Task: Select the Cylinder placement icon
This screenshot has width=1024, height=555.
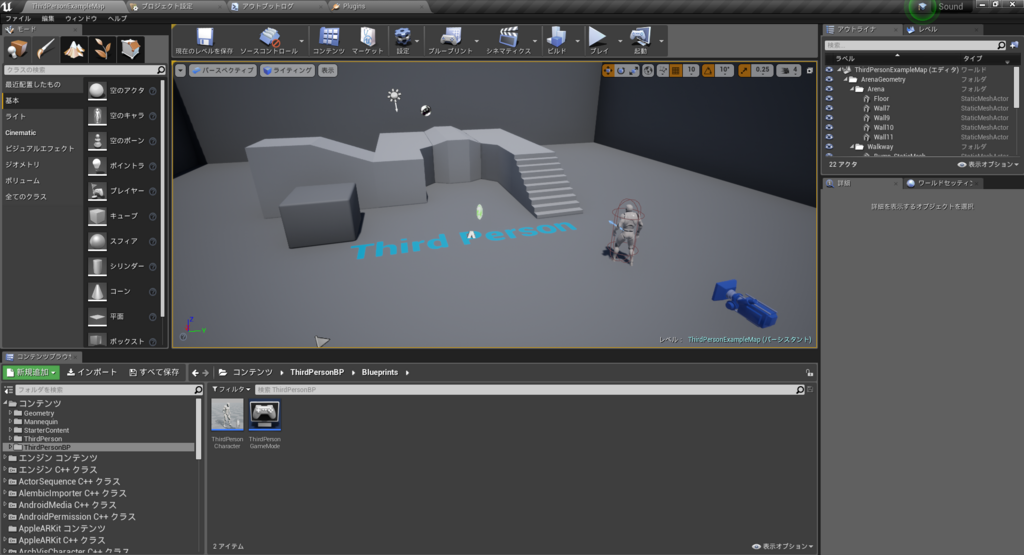Action: click(97, 266)
